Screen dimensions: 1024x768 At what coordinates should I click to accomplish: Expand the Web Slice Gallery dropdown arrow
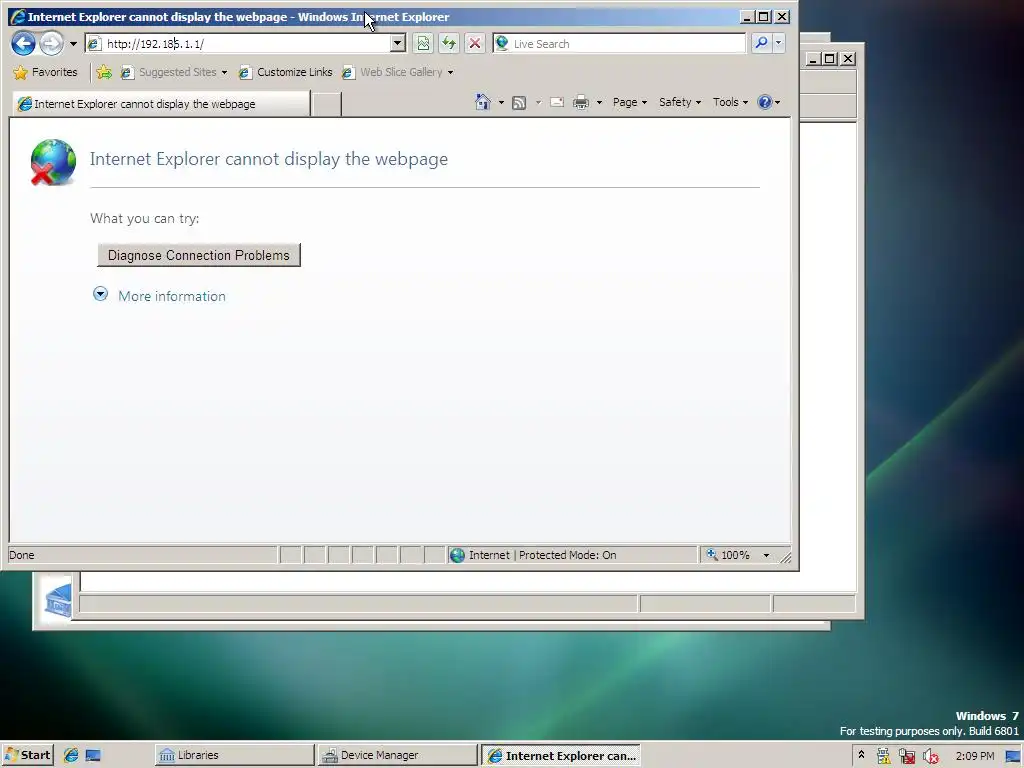pyautogui.click(x=450, y=72)
